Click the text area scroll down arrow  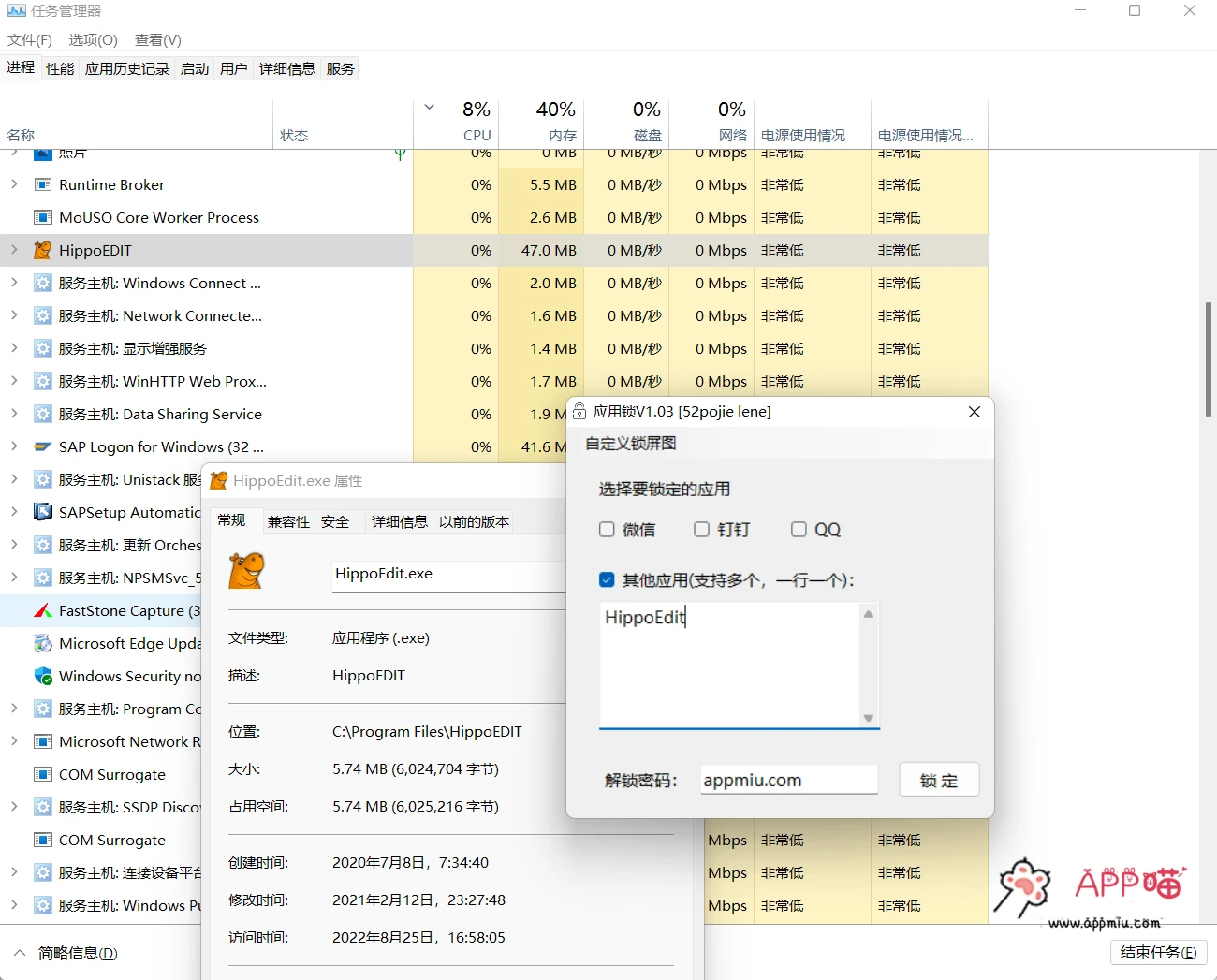coord(869,718)
